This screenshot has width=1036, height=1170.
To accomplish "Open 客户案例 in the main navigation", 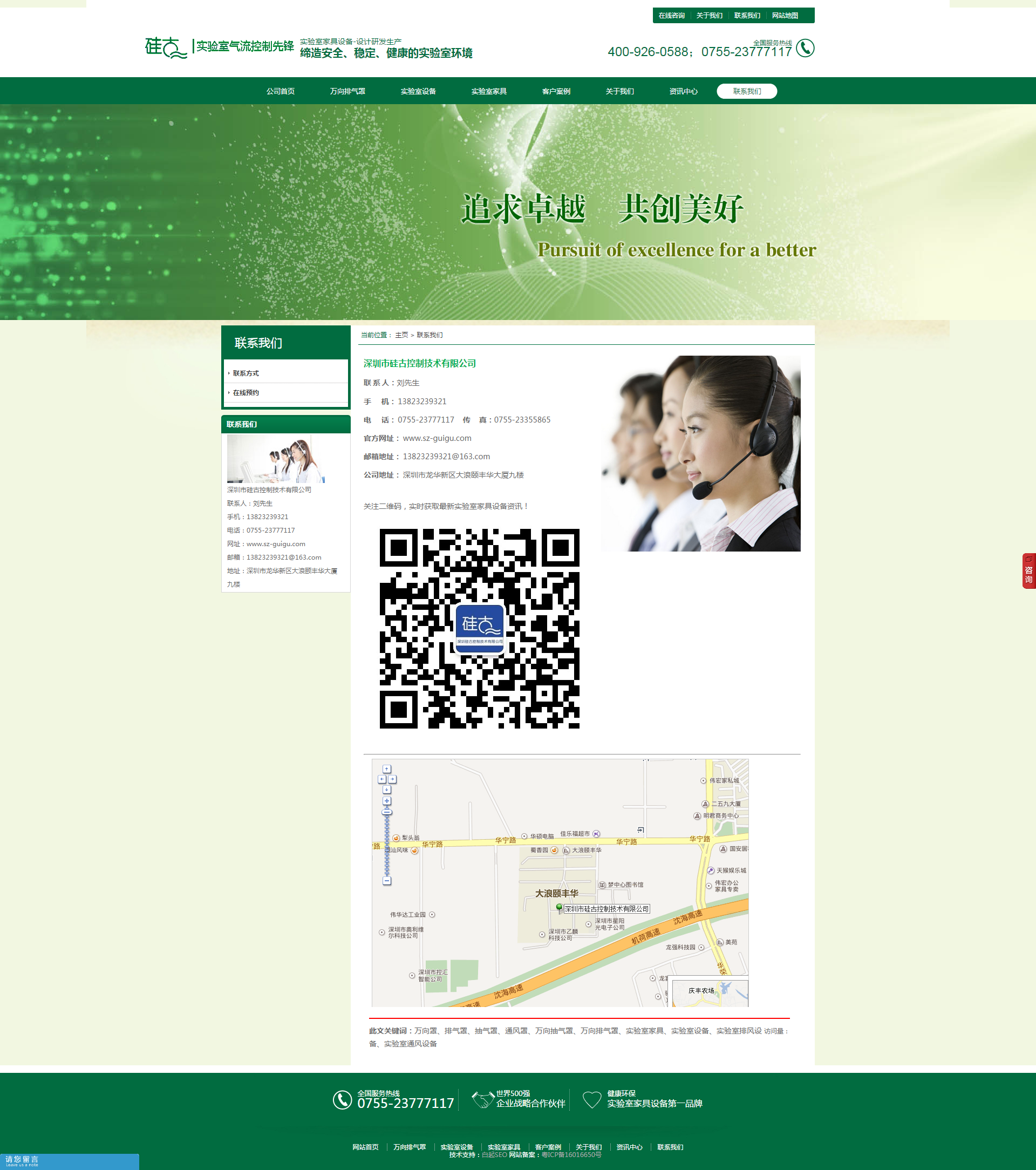I will 556,91.
